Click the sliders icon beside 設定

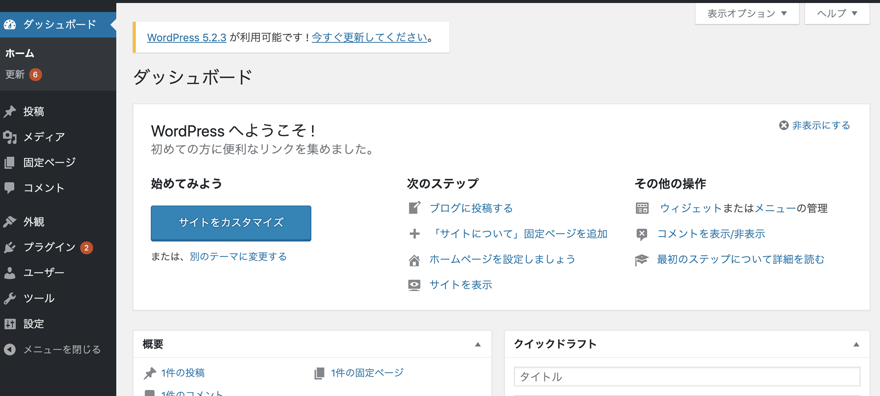pos(9,324)
